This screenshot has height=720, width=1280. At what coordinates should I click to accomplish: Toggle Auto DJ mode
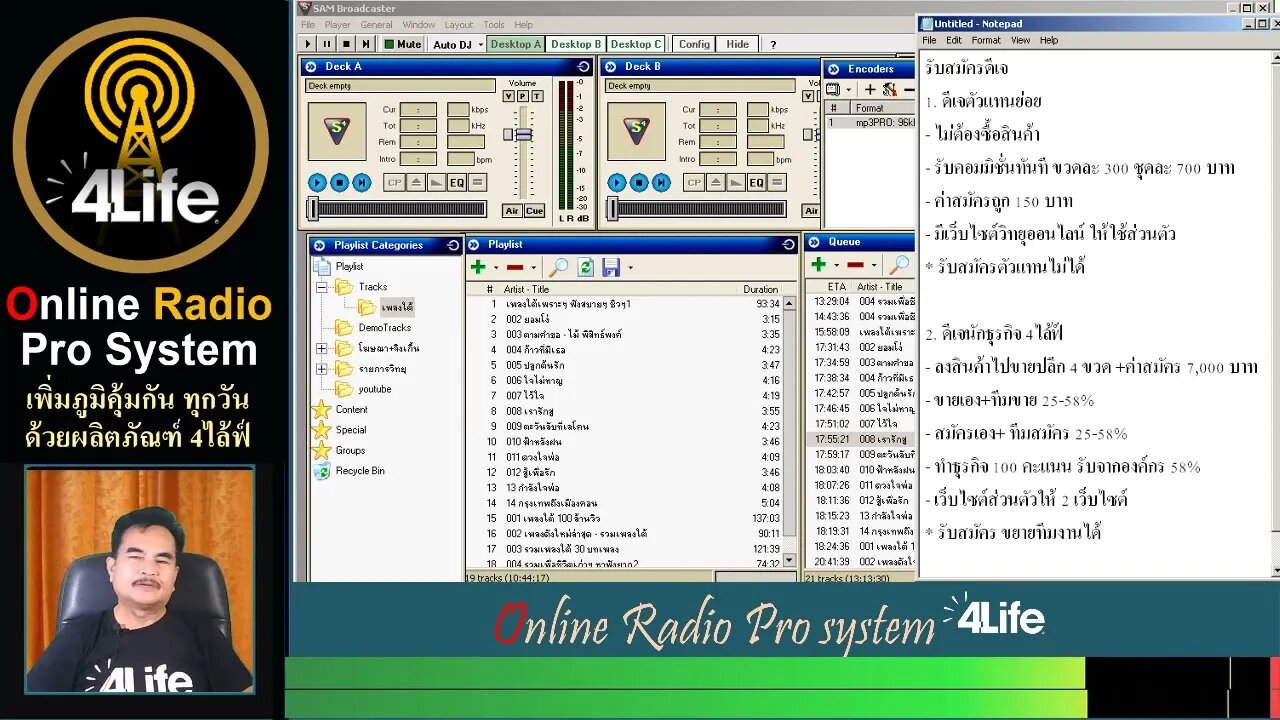pyautogui.click(x=452, y=44)
